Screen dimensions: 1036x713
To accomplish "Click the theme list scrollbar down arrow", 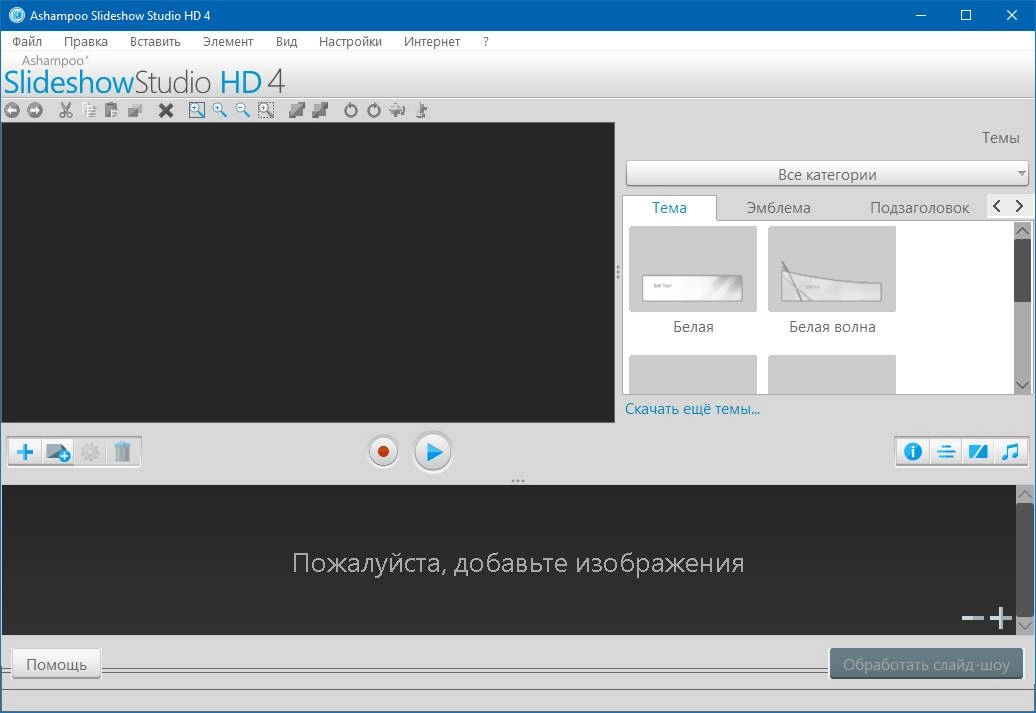I will [1022, 385].
